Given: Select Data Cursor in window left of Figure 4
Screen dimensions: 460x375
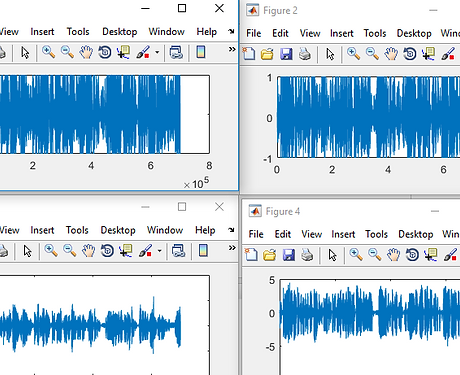Looking at the screenshot, I should [126, 251].
